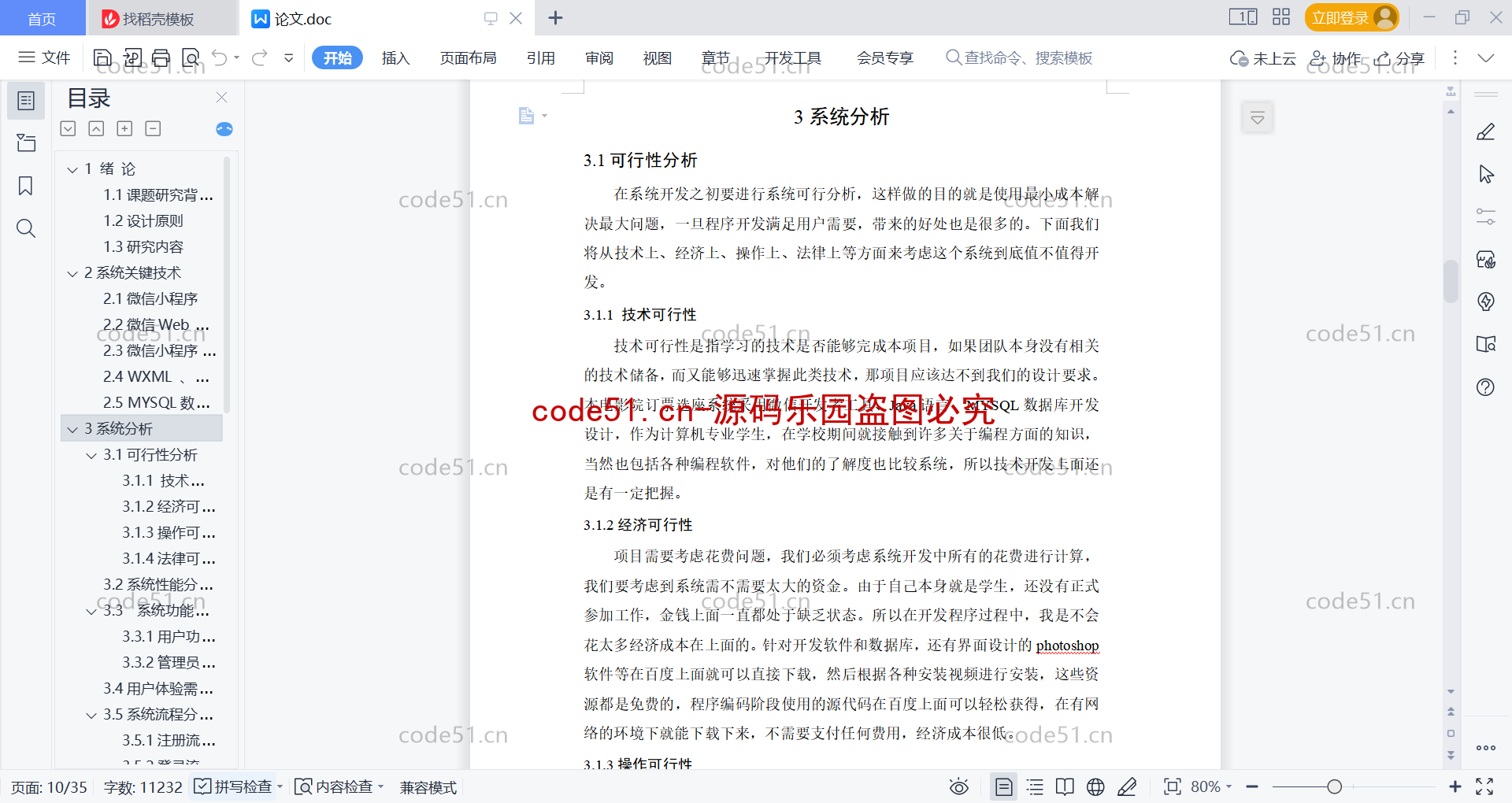Jump to 2.1 微信小程序 in outline
The height and width of the screenshot is (803, 1512).
150,299
